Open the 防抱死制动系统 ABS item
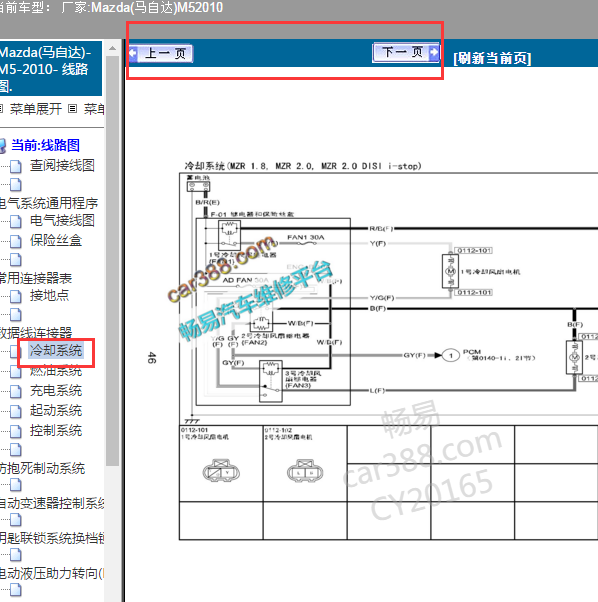The height and width of the screenshot is (602, 598). click(43, 468)
